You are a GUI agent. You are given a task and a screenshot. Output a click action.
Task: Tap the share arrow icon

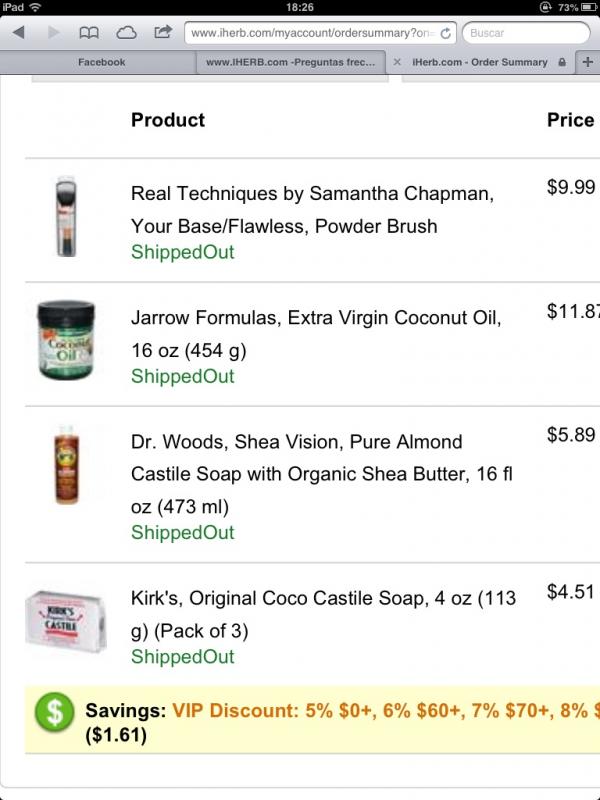coord(163,32)
